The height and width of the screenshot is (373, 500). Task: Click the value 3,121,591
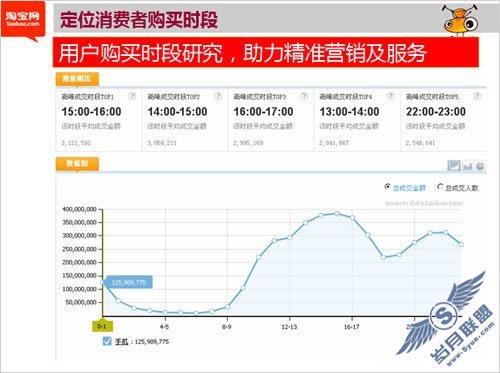pos(76,143)
